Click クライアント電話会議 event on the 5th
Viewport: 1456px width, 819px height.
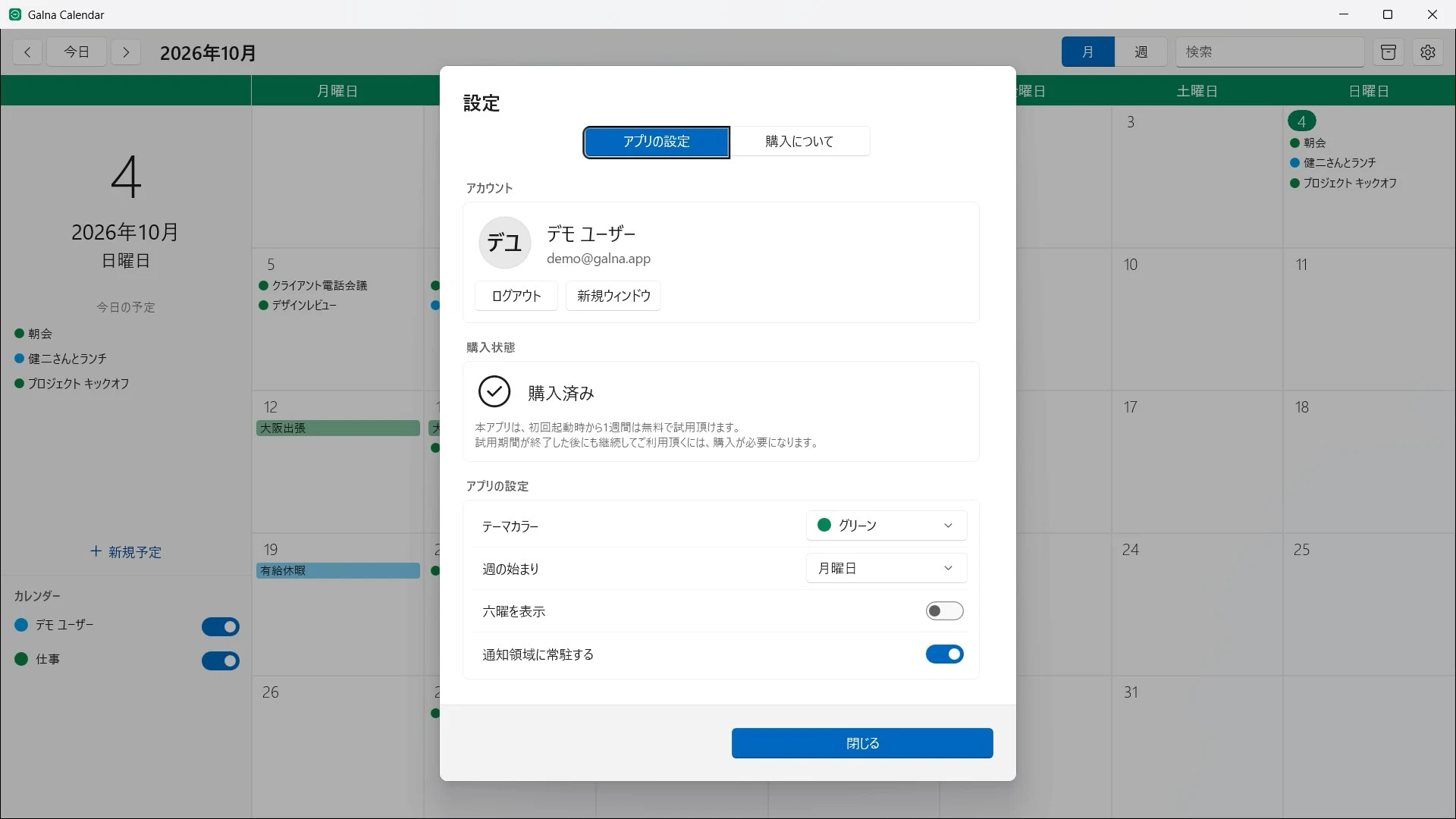[319, 286]
